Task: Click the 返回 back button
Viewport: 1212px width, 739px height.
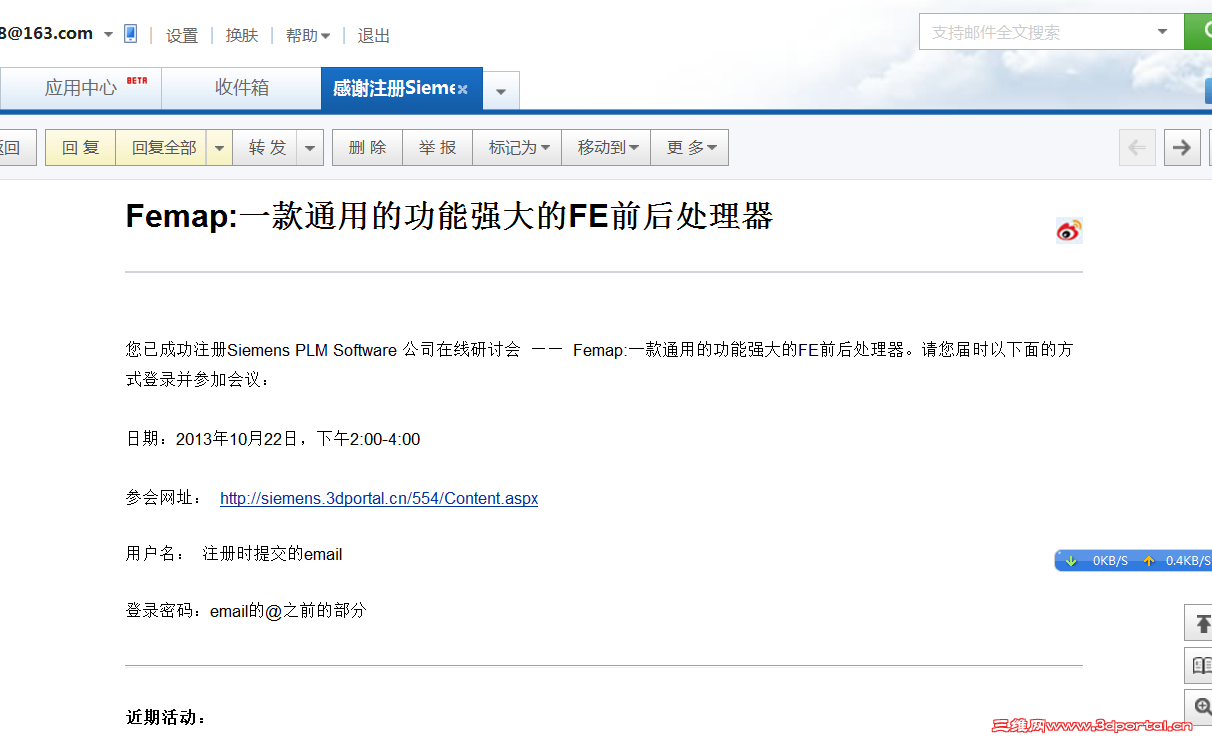Action: [x=17, y=148]
